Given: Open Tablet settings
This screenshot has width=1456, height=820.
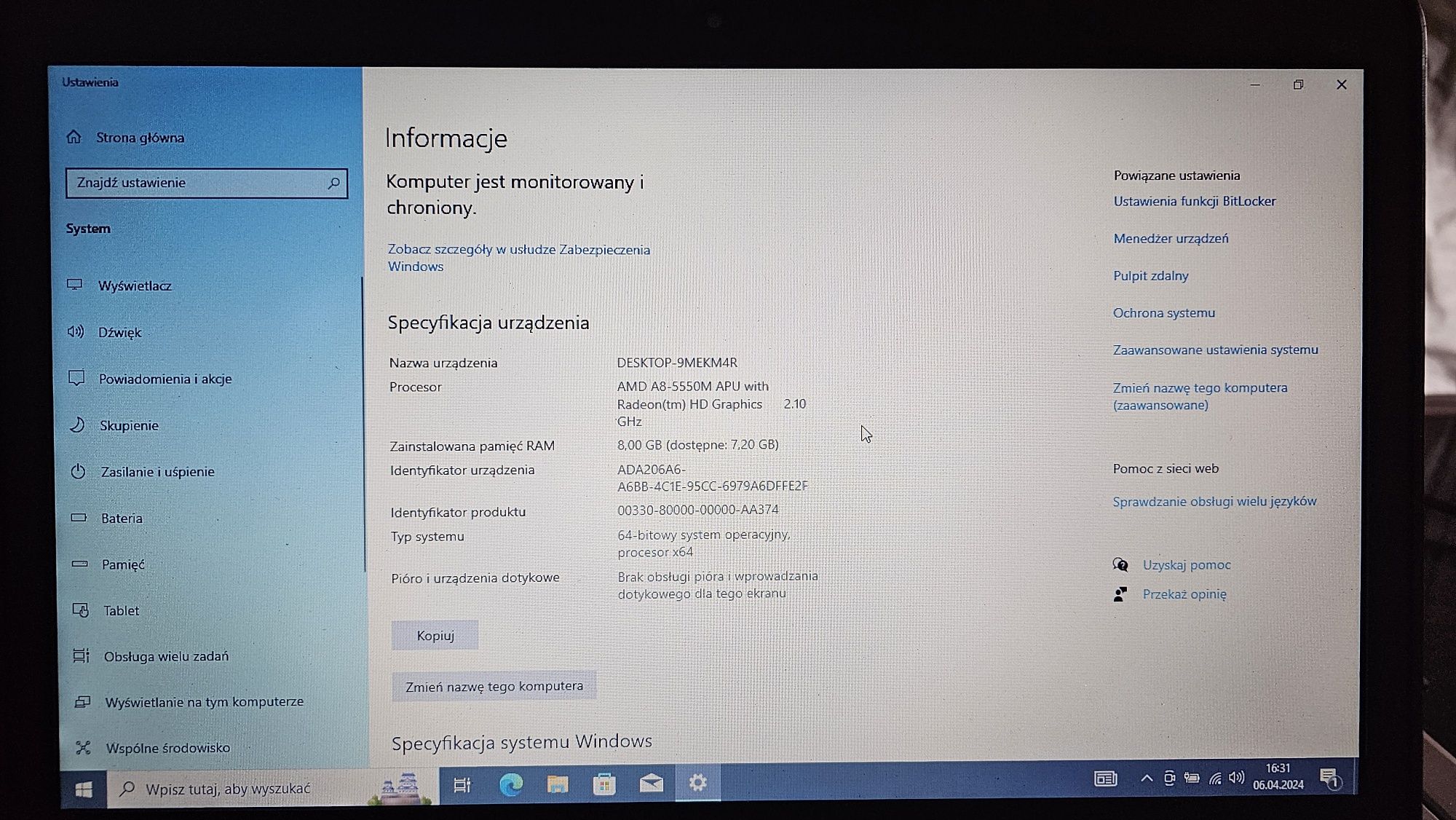Looking at the screenshot, I should tap(106, 610).
